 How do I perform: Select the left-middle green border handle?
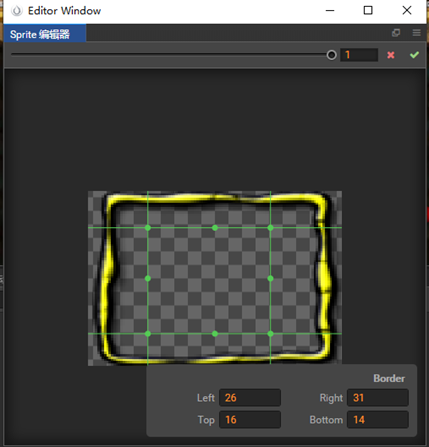pyautogui.click(x=148, y=278)
